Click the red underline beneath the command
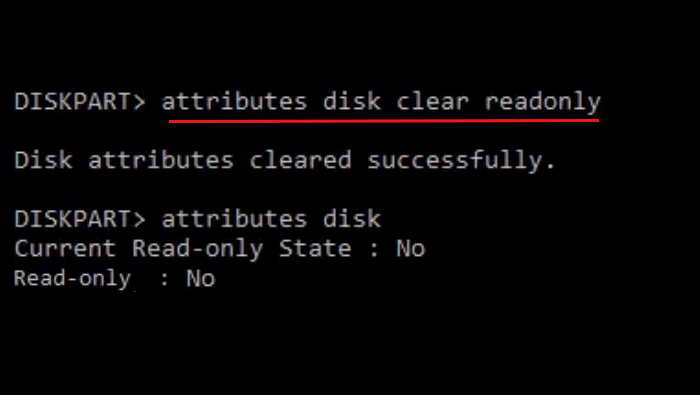 pyautogui.click(x=383, y=120)
